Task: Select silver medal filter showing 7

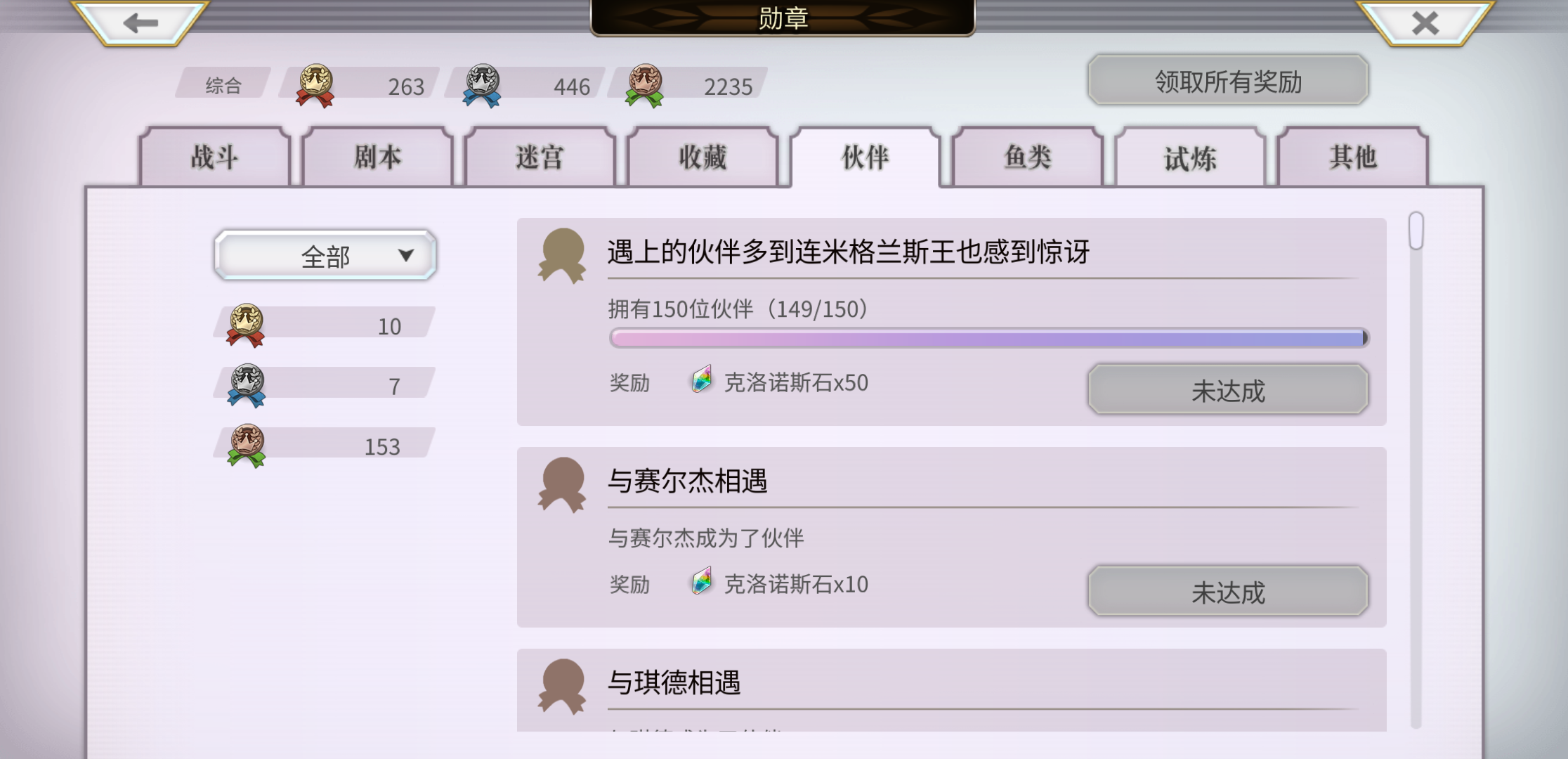Action: pyautogui.click(x=325, y=386)
